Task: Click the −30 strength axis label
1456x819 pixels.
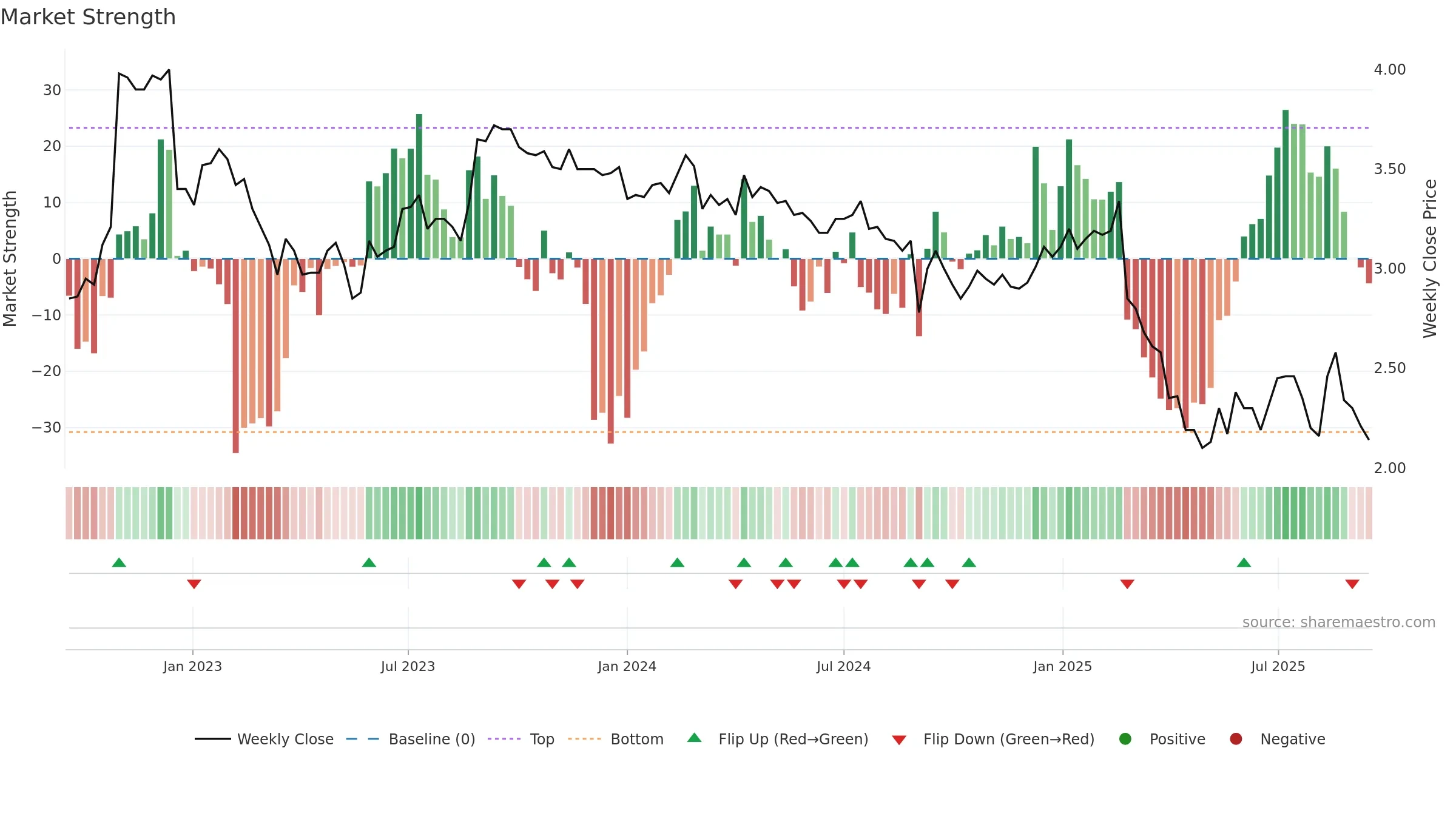Action: pos(47,427)
